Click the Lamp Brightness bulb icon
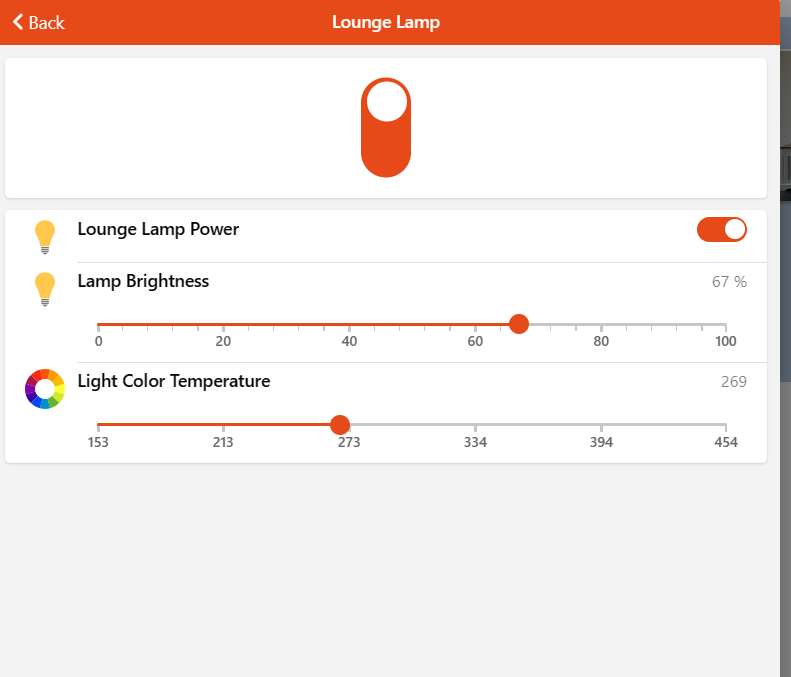This screenshot has height=677, width=791. pos(45,289)
